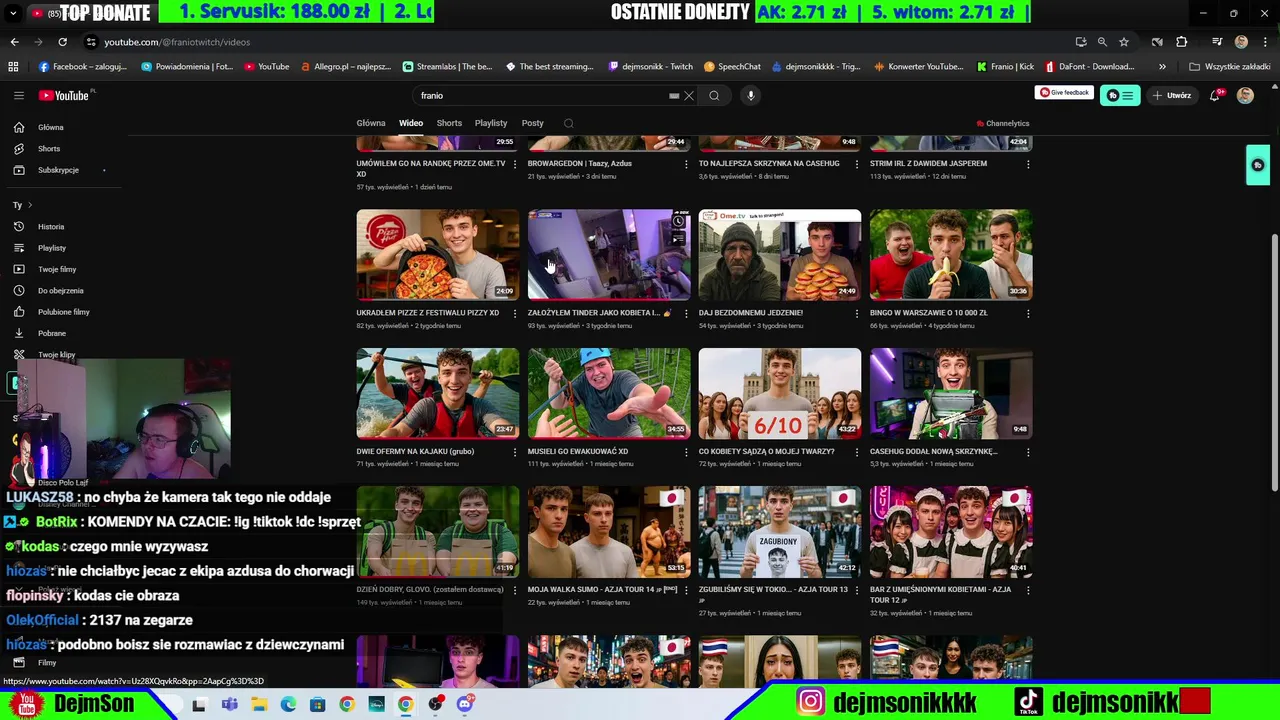
Task: Expand the Ty section chevron
Action: [29, 205]
